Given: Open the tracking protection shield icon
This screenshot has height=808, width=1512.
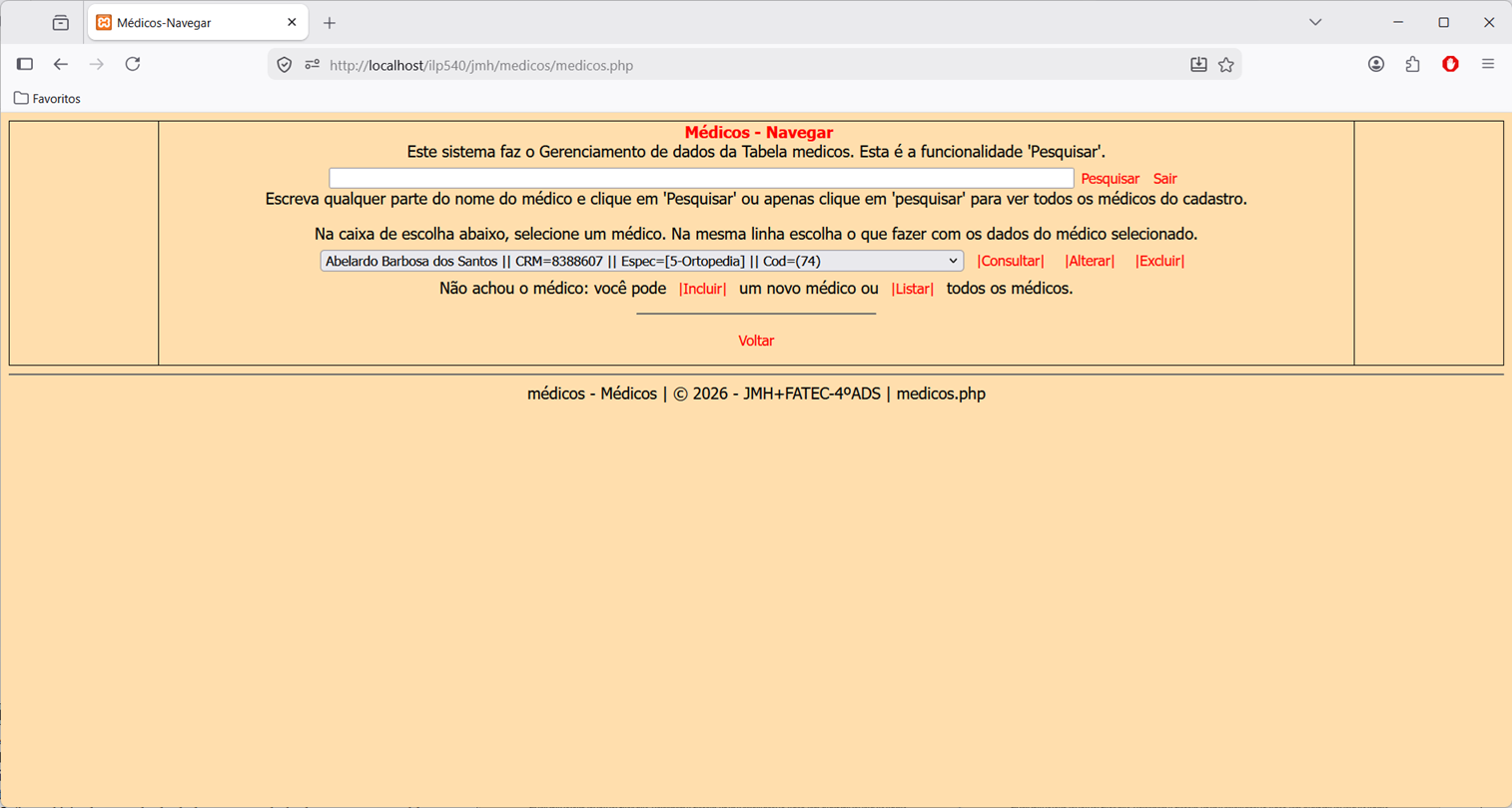Looking at the screenshot, I should (x=285, y=65).
